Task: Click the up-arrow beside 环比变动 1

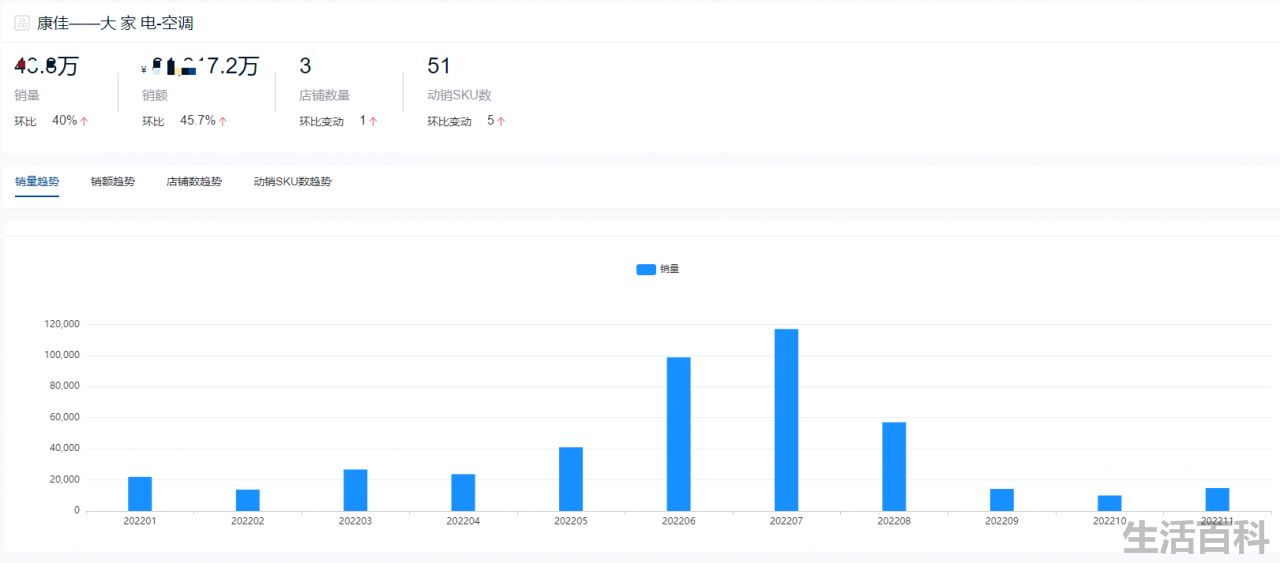Action: (x=373, y=121)
